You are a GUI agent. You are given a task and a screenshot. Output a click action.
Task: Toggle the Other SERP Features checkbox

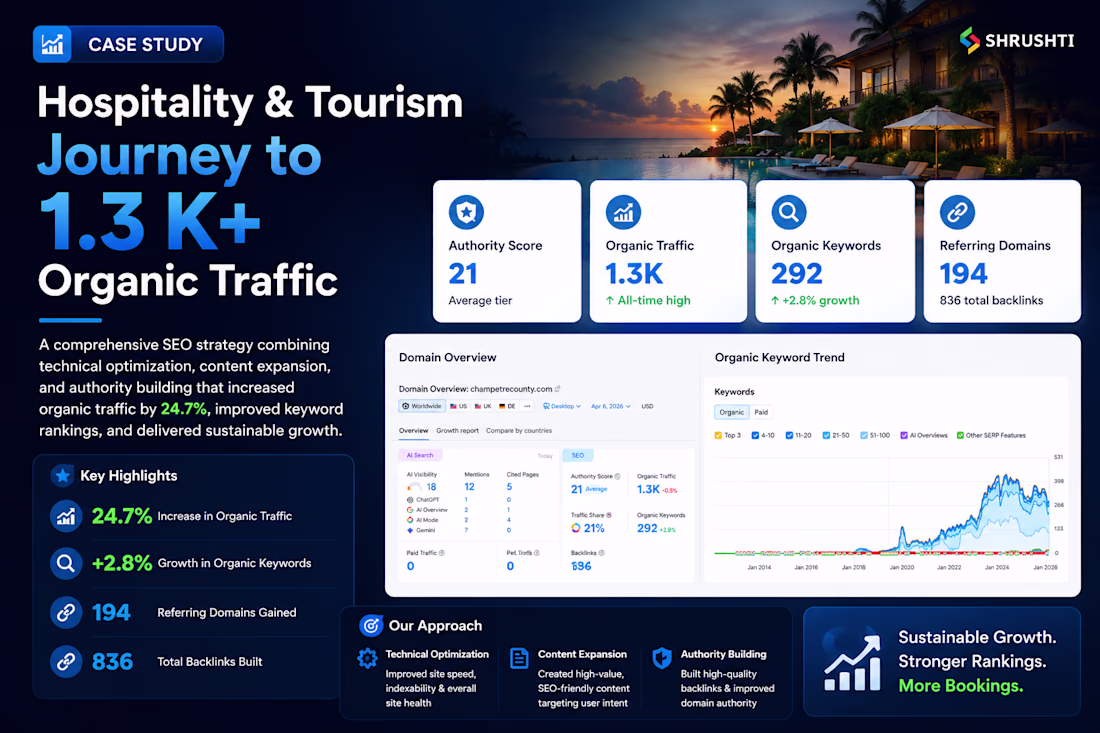(x=960, y=436)
